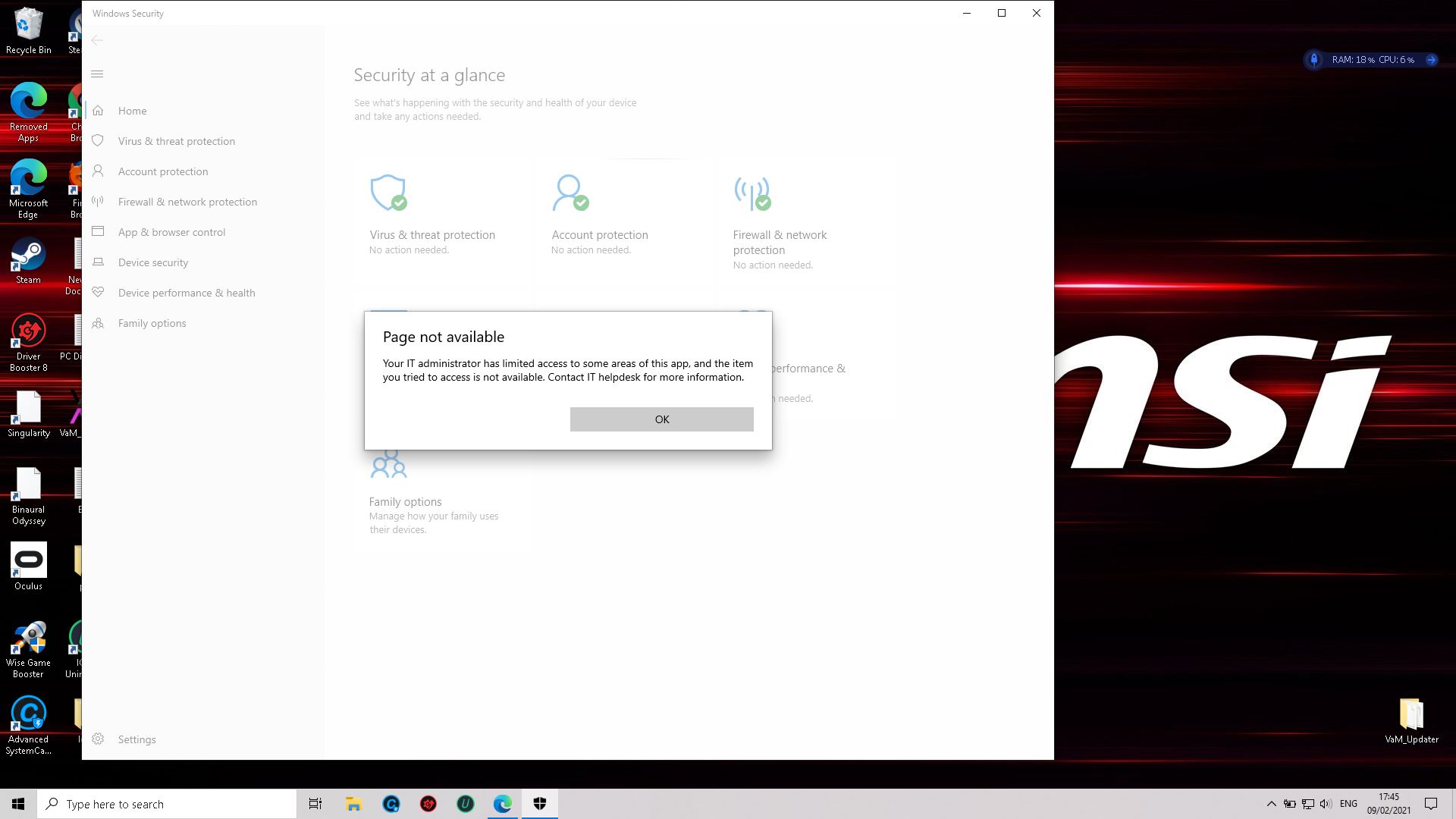Screen dimensions: 1456x819
Task: Open Settings gear at sidebar bottom
Action: point(98,739)
